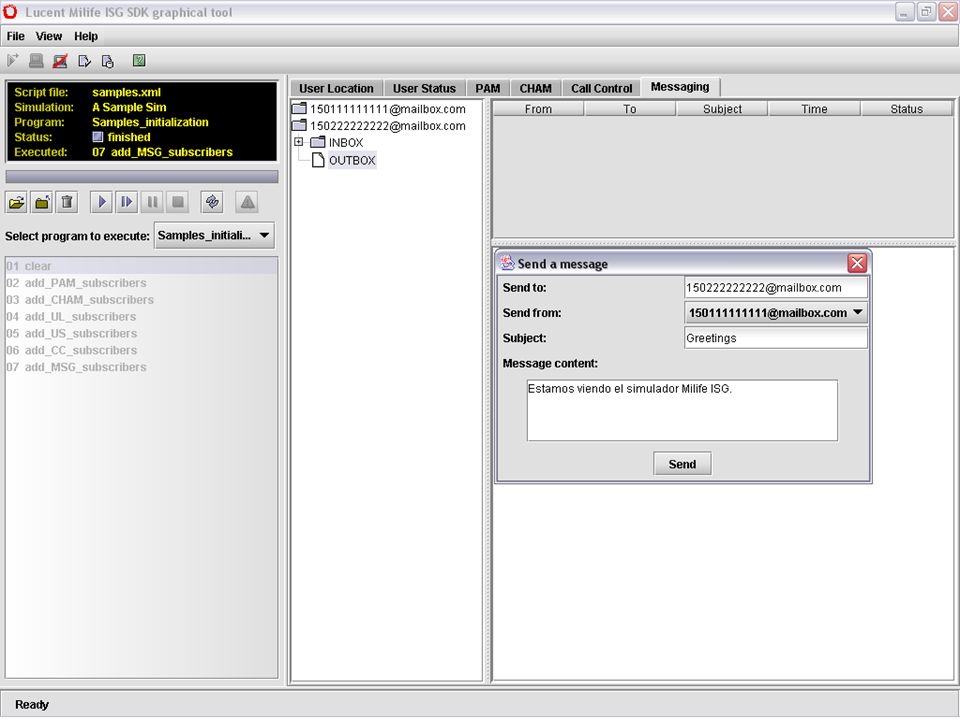The width and height of the screenshot is (960, 720).
Task: Select step 03 add_CHAM_subscribers
Action: point(141,300)
